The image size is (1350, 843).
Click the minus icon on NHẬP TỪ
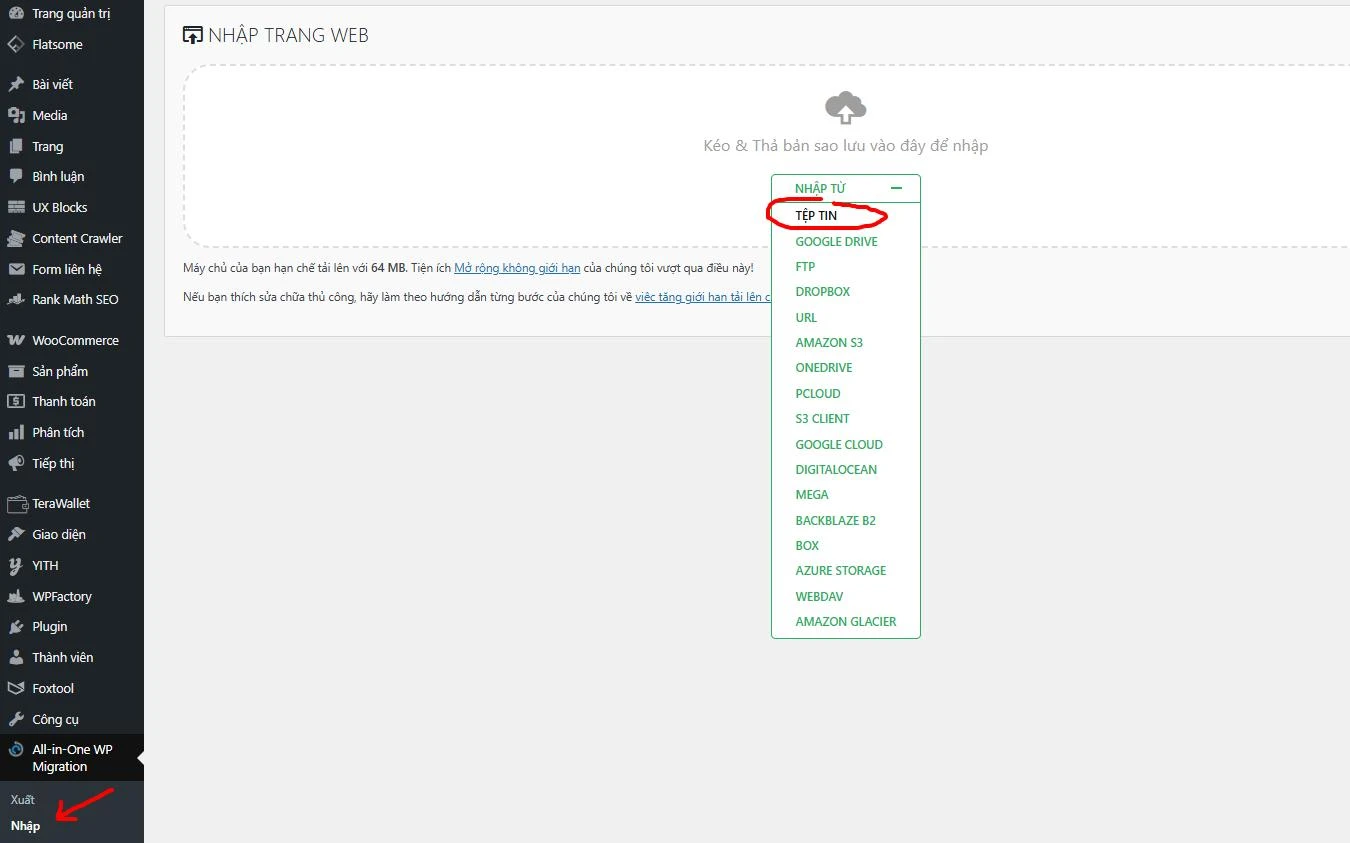click(x=896, y=188)
